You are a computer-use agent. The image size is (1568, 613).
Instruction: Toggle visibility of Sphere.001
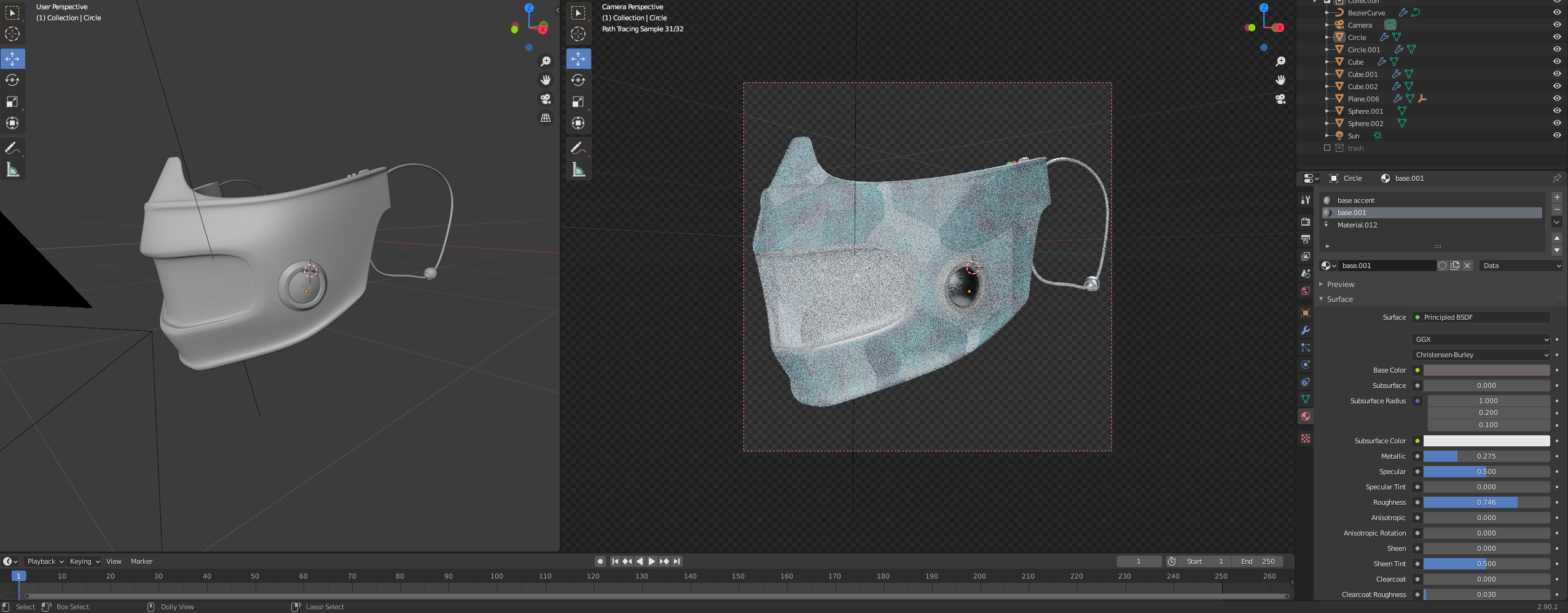pos(1556,111)
